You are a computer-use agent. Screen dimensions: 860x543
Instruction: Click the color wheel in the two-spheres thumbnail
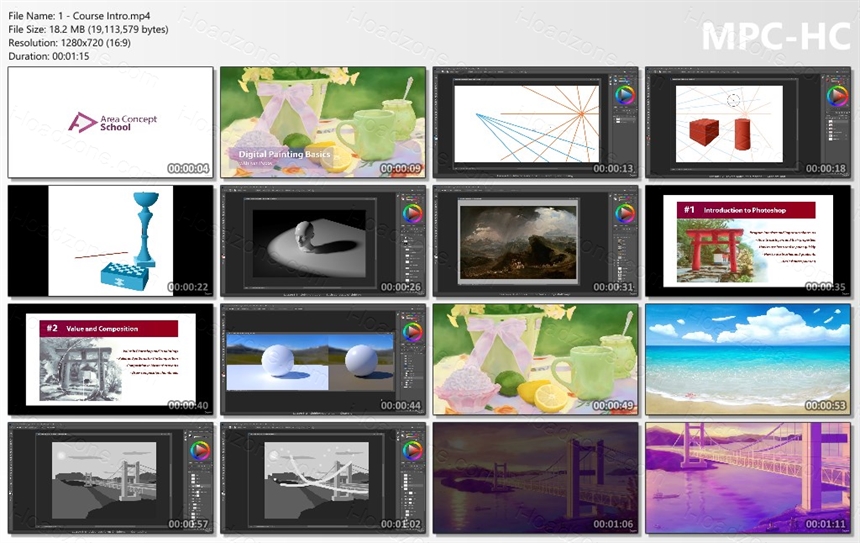[x=412, y=332]
